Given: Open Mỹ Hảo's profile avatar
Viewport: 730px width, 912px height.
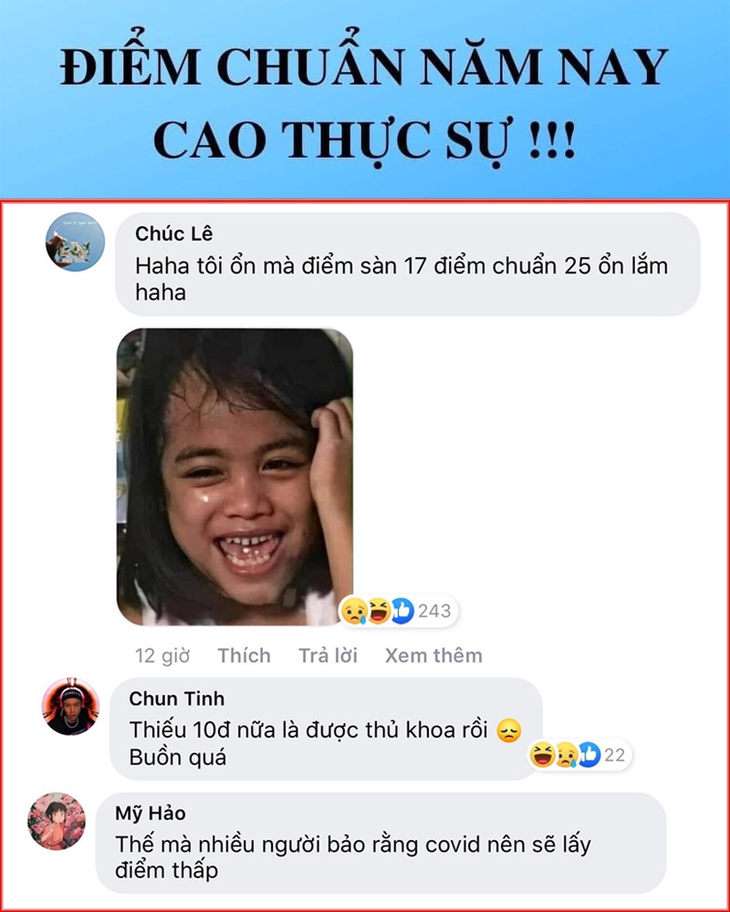Looking at the screenshot, I should point(56,821).
